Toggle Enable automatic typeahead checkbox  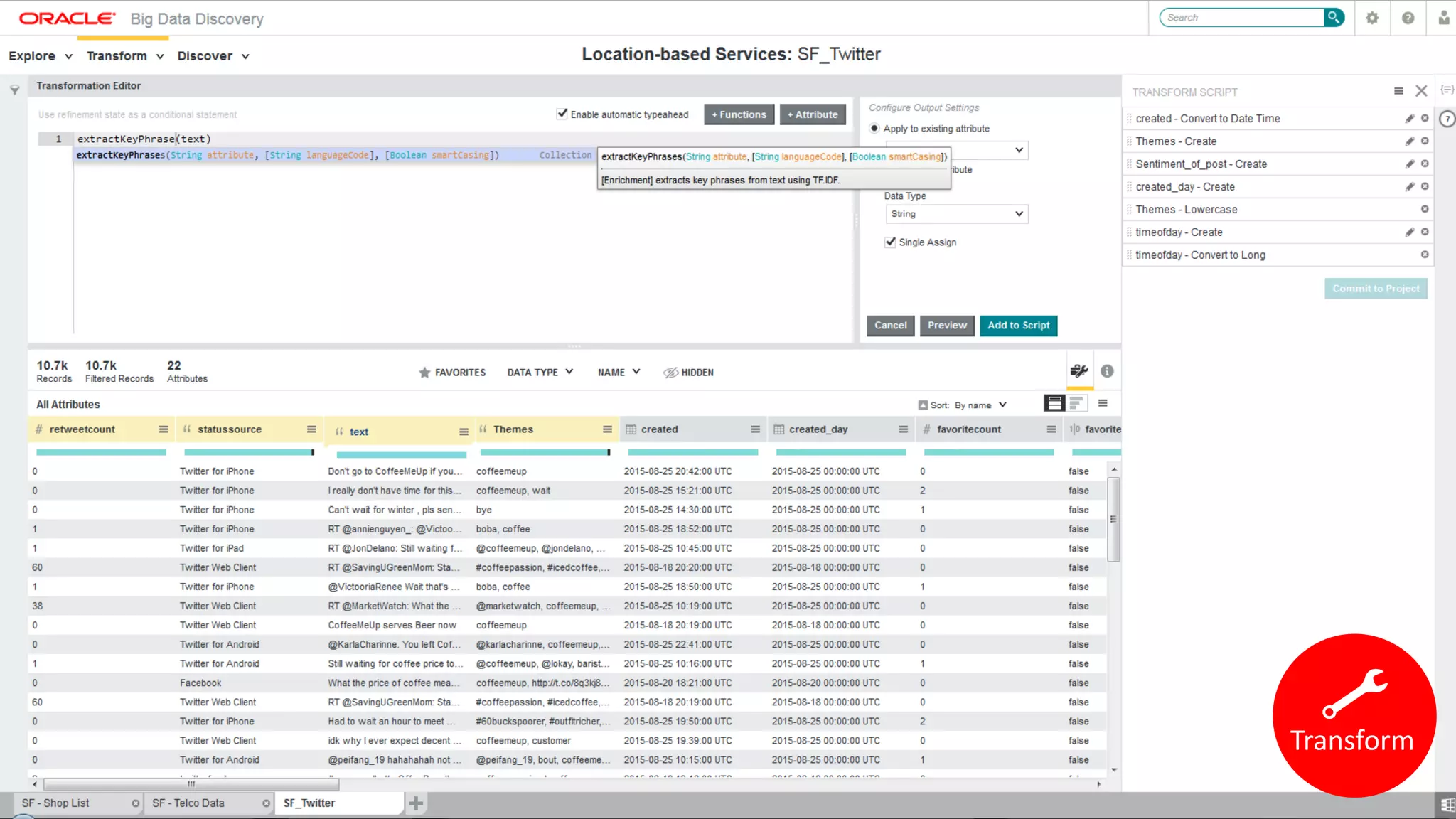(562, 114)
